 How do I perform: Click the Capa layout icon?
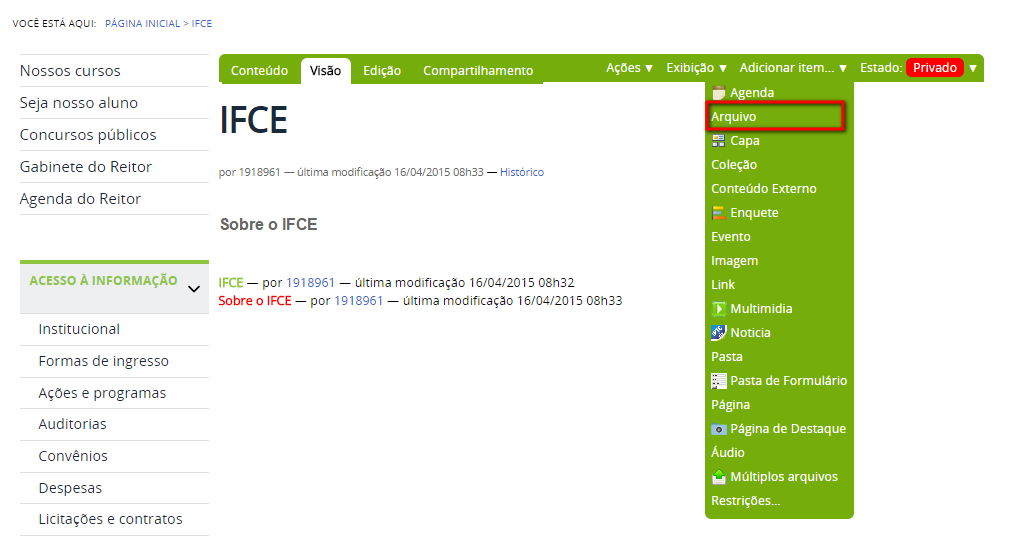coord(718,141)
